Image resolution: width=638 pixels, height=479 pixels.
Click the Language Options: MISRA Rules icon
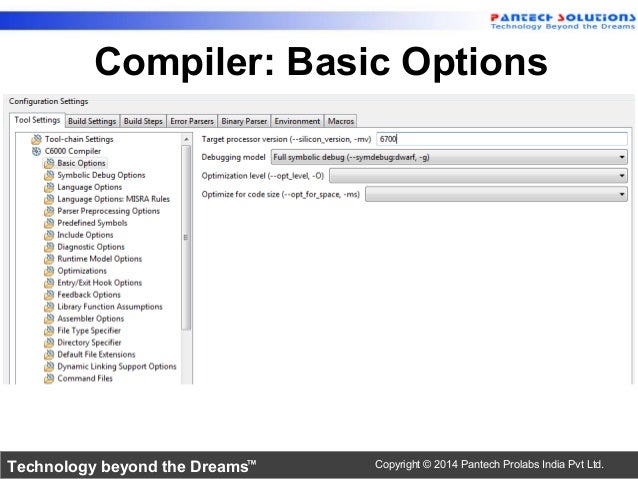point(49,199)
